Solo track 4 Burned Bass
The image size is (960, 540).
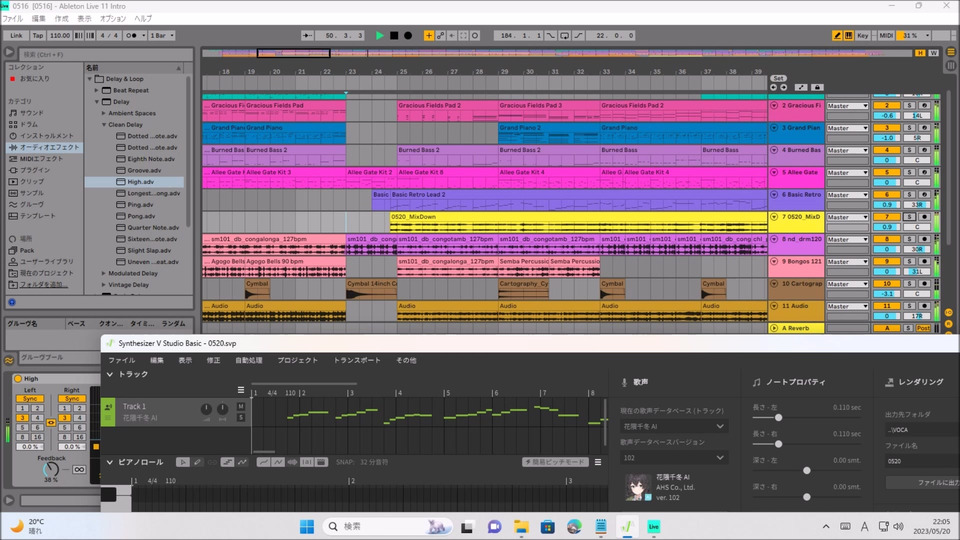910,150
